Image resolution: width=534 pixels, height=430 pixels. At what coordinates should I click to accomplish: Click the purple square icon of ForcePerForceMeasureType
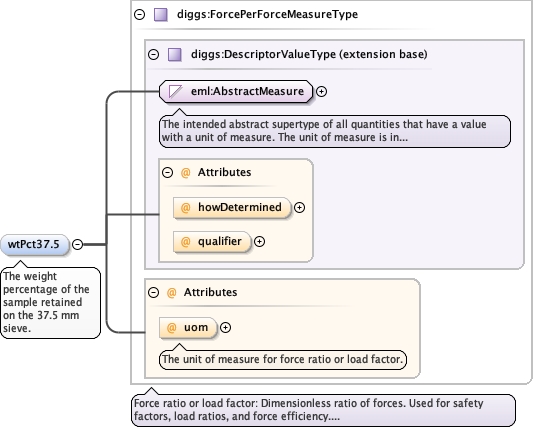[161, 15]
